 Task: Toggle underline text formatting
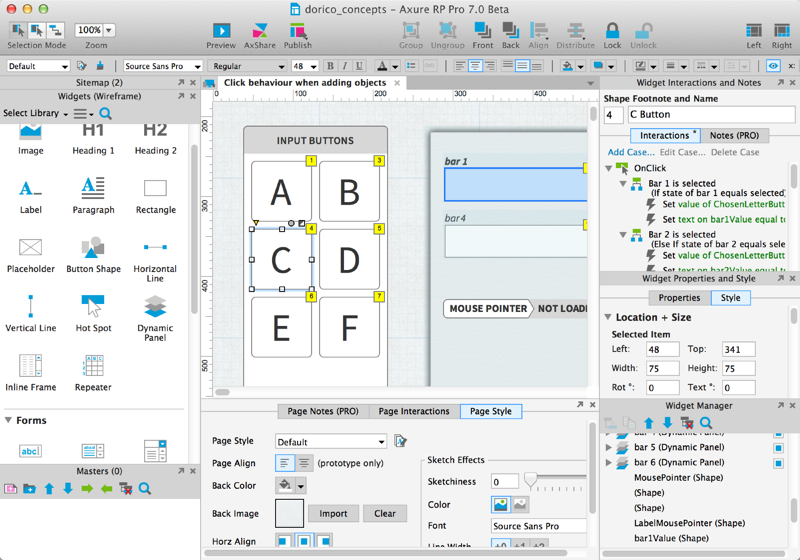pyautogui.click(x=359, y=66)
